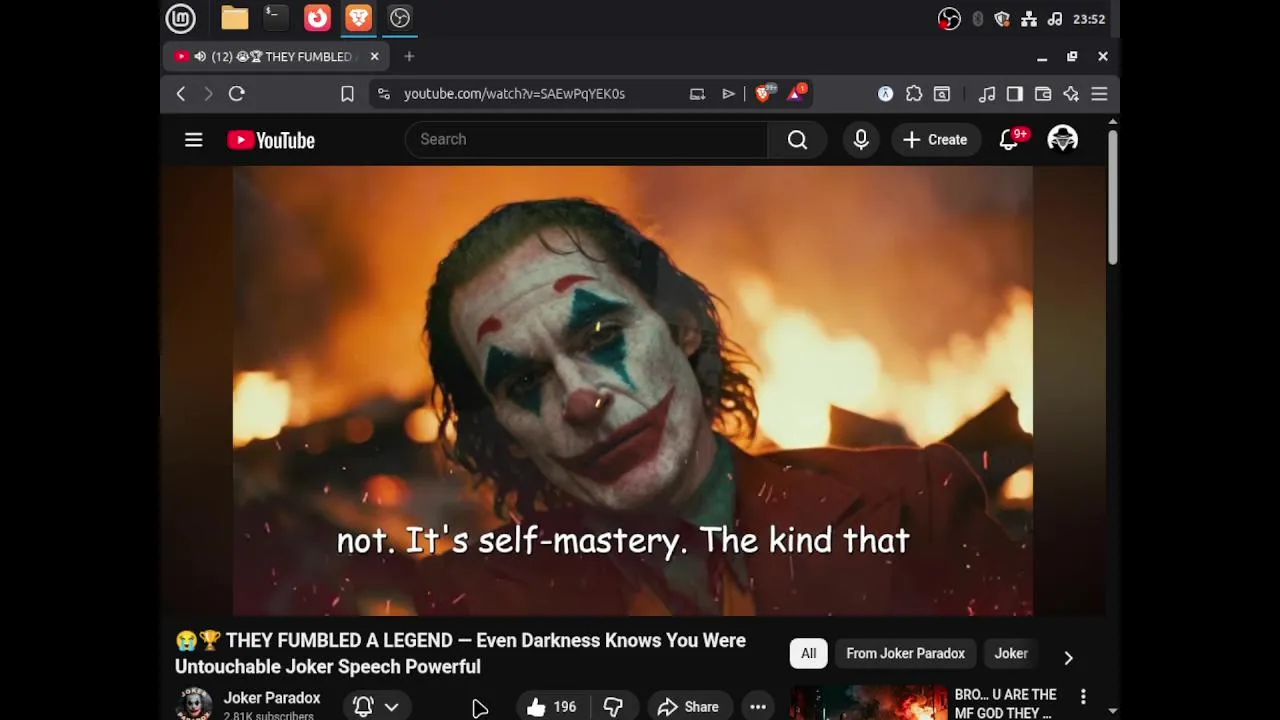Click the search magnifier button

pyautogui.click(x=797, y=140)
